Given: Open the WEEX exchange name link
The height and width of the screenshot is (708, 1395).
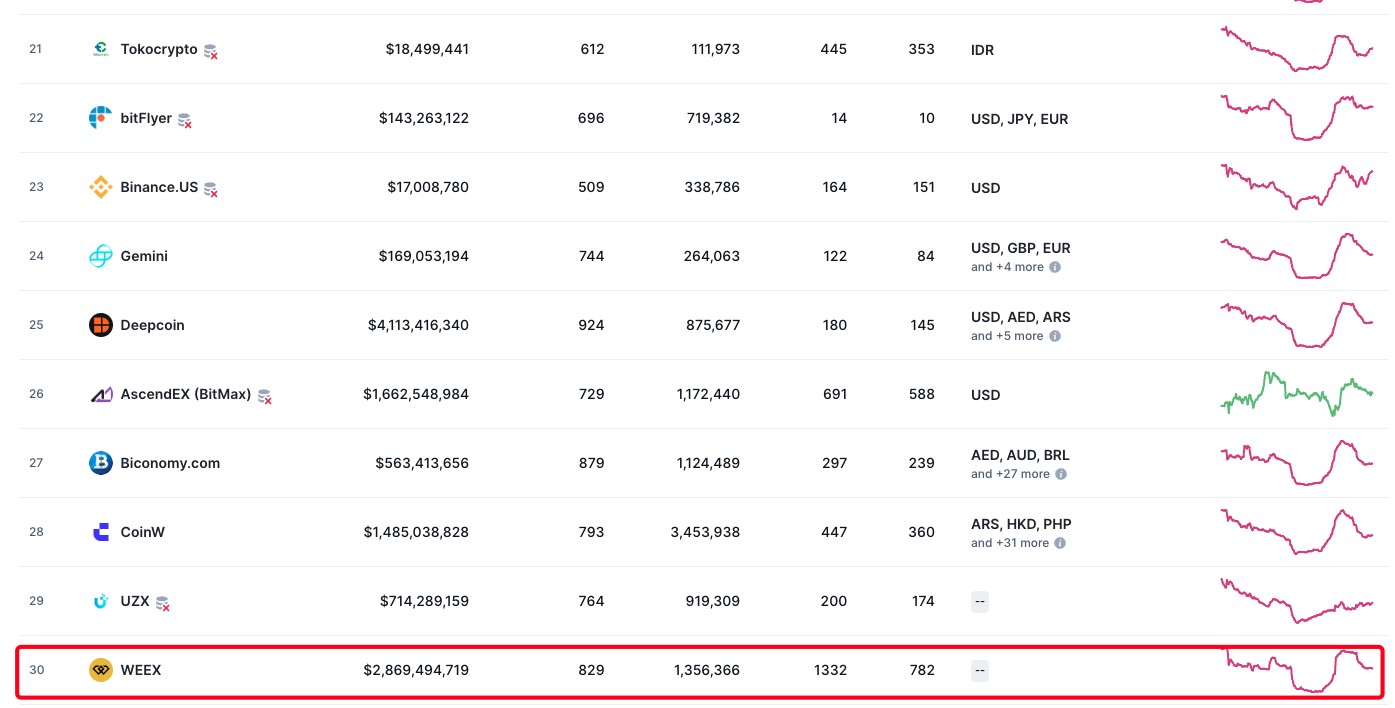Looking at the screenshot, I should 141,670.
